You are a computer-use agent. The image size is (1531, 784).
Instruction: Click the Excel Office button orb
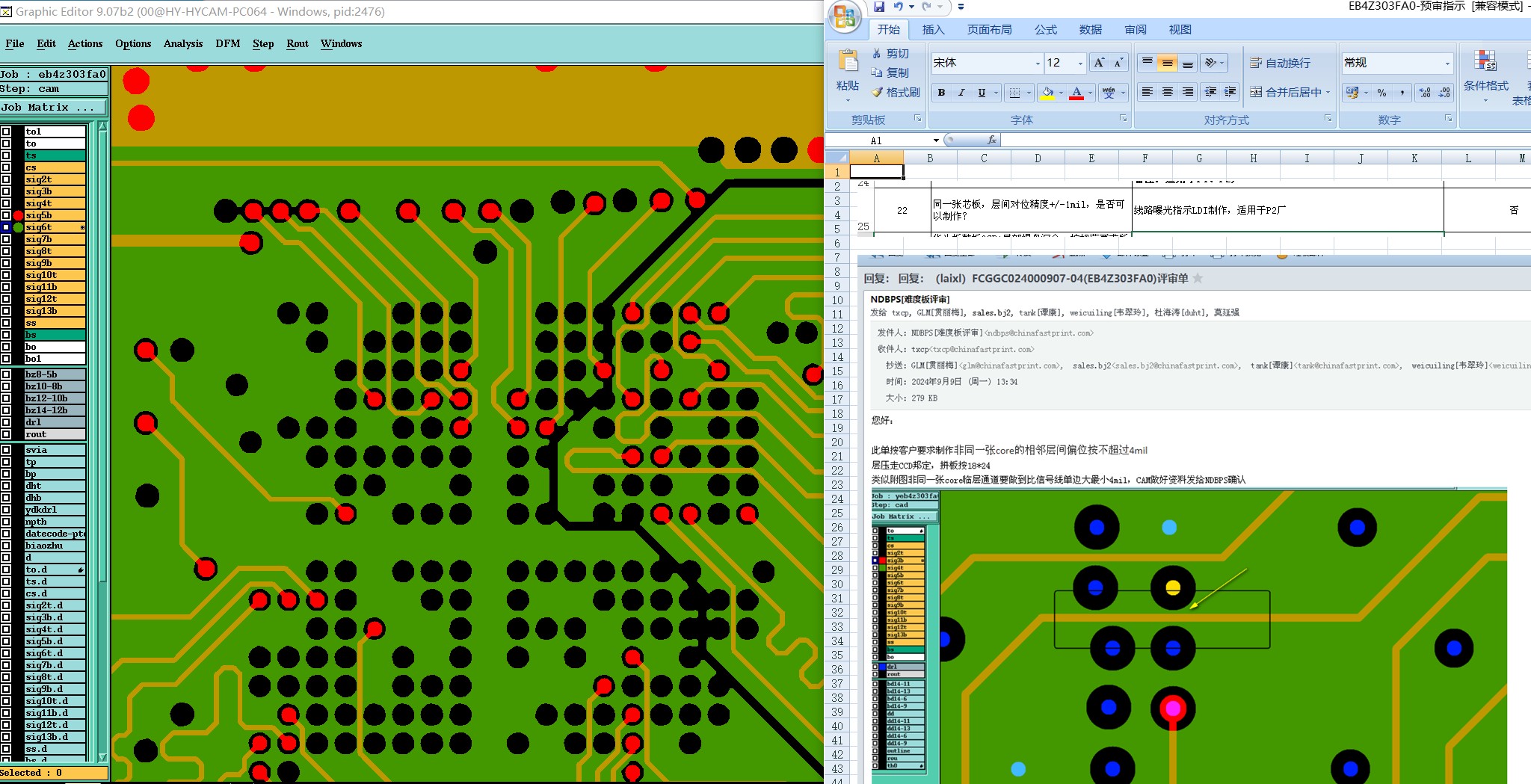click(x=845, y=16)
